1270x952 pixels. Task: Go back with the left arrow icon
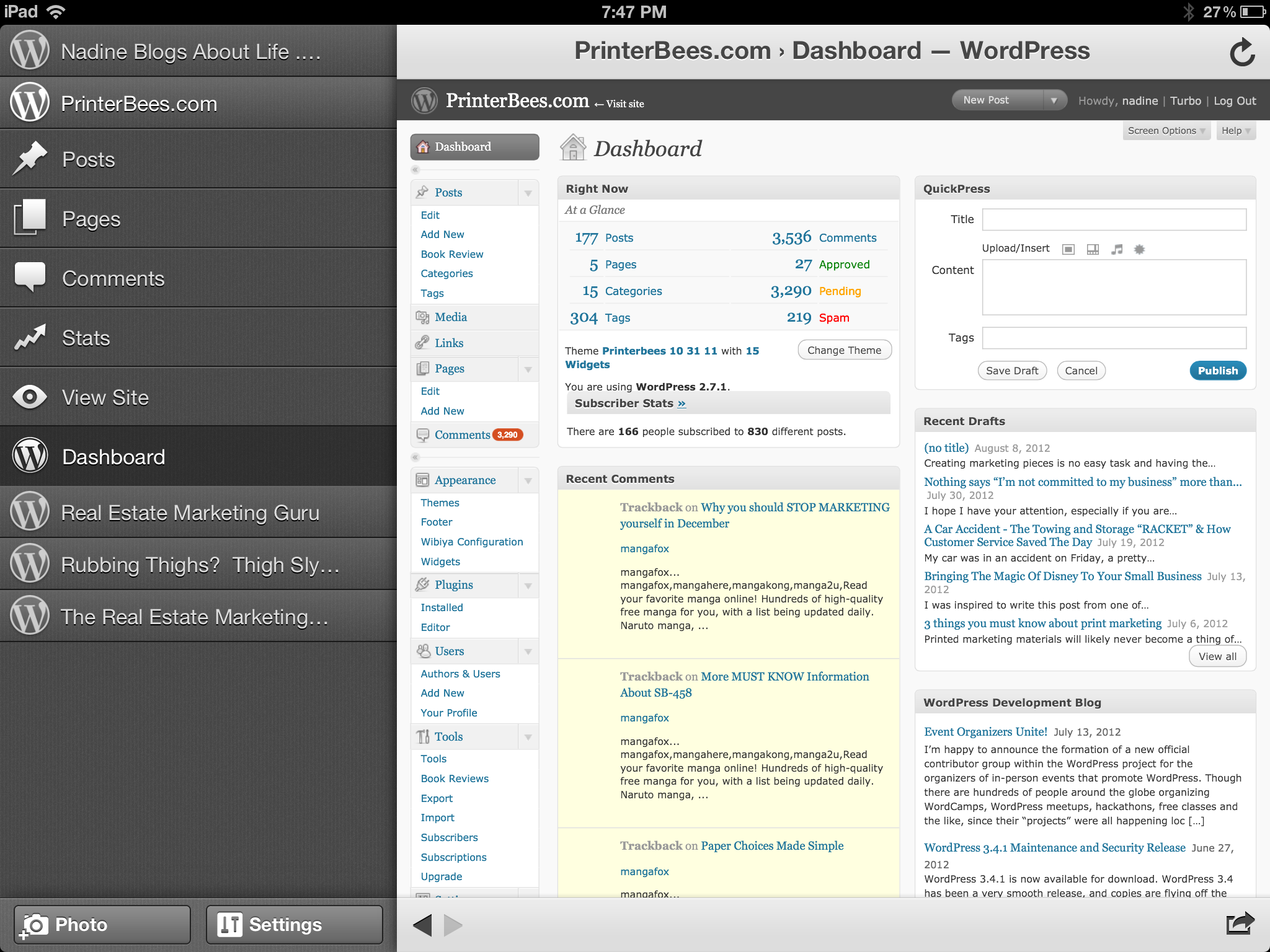point(423,925)
